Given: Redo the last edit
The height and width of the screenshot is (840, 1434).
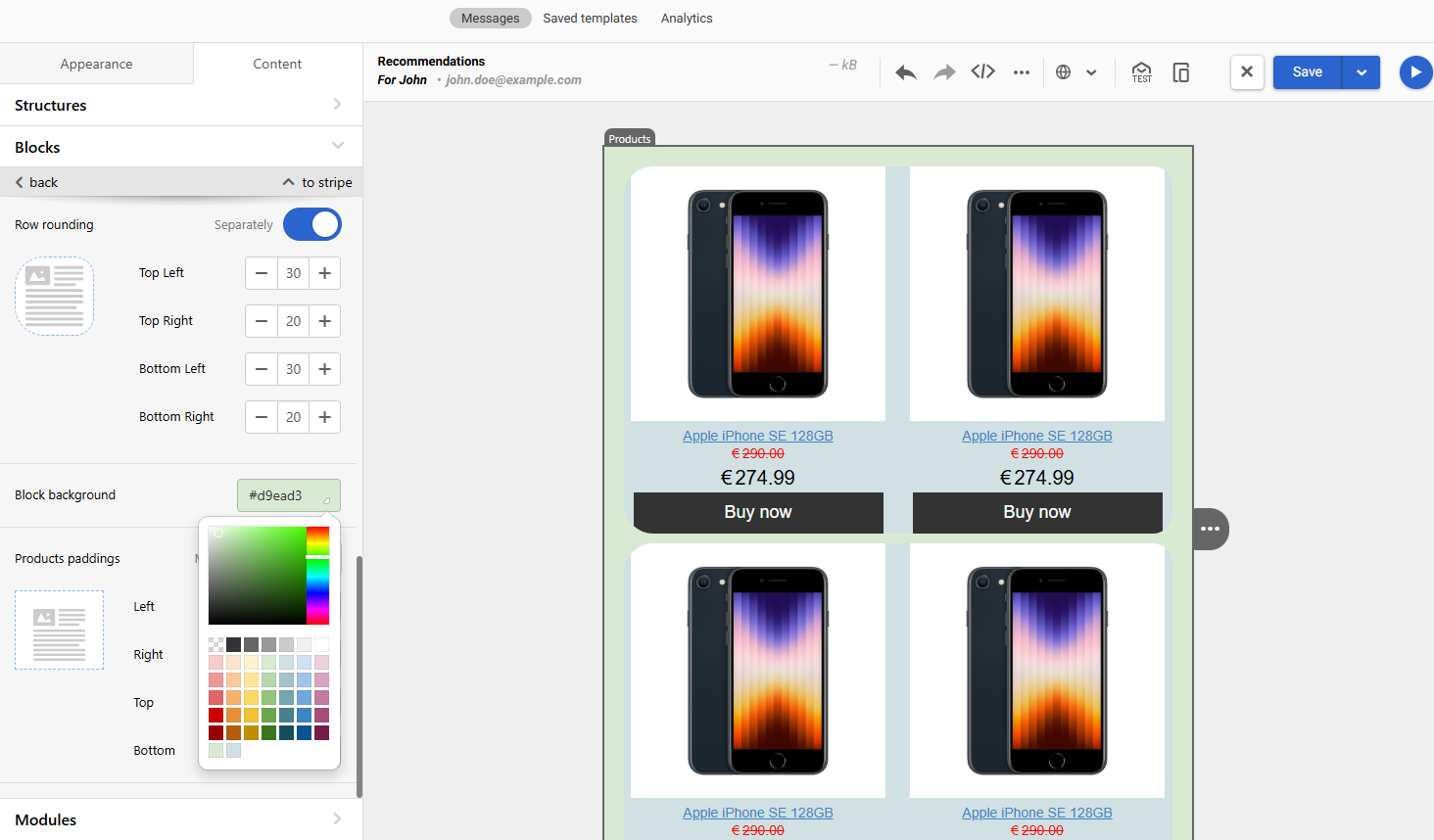Looking at the screenshot, I should 944,72.
